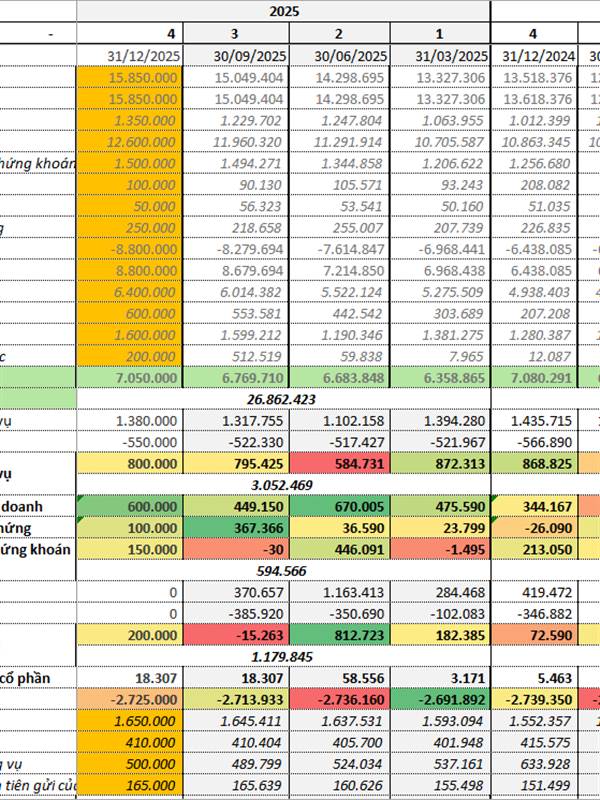Screen dimensions: 600x800
Task: Select the red cell -1.495
Action: pos(440,549)
